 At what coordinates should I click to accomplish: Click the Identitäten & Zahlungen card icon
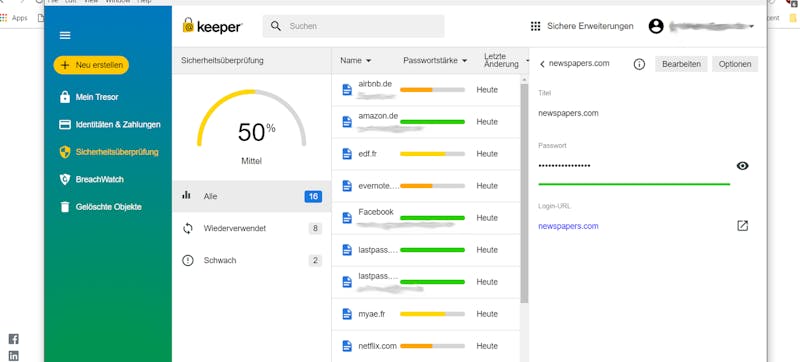click(65, 124)
